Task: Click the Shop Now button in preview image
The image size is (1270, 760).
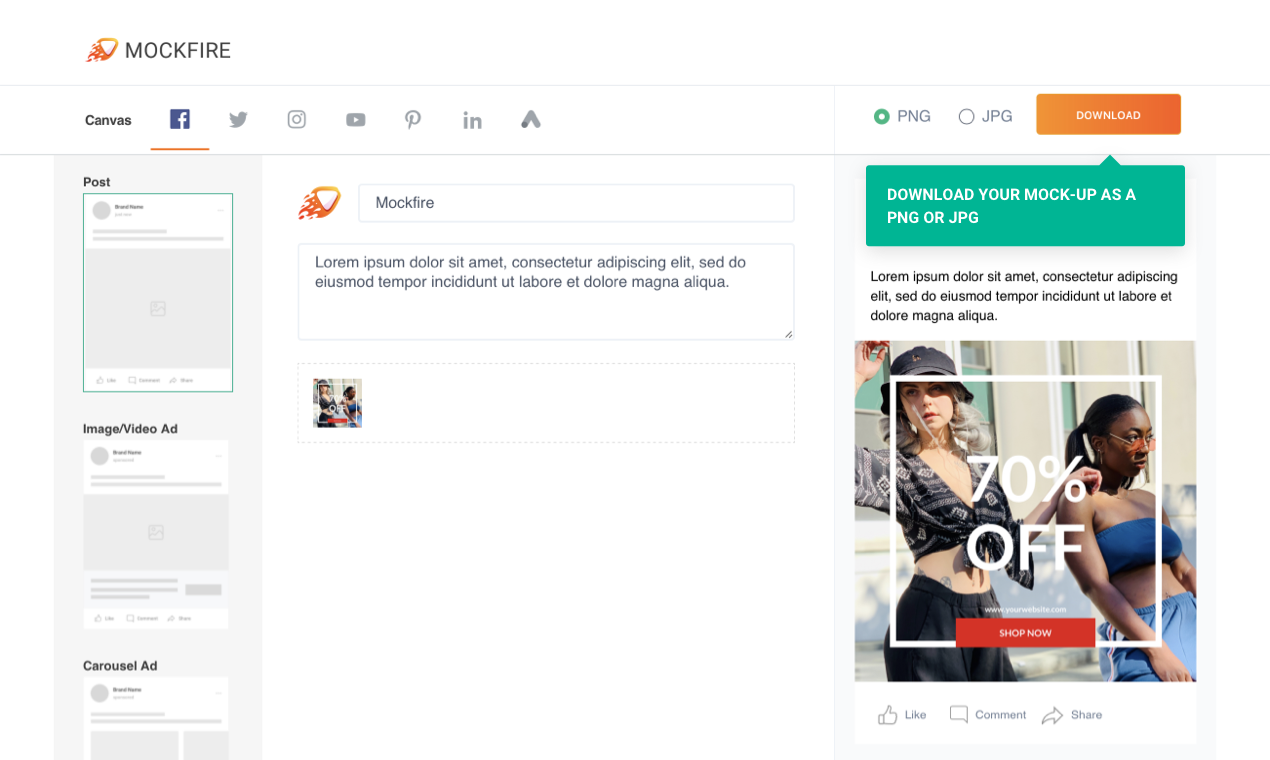Action: 1025,633
